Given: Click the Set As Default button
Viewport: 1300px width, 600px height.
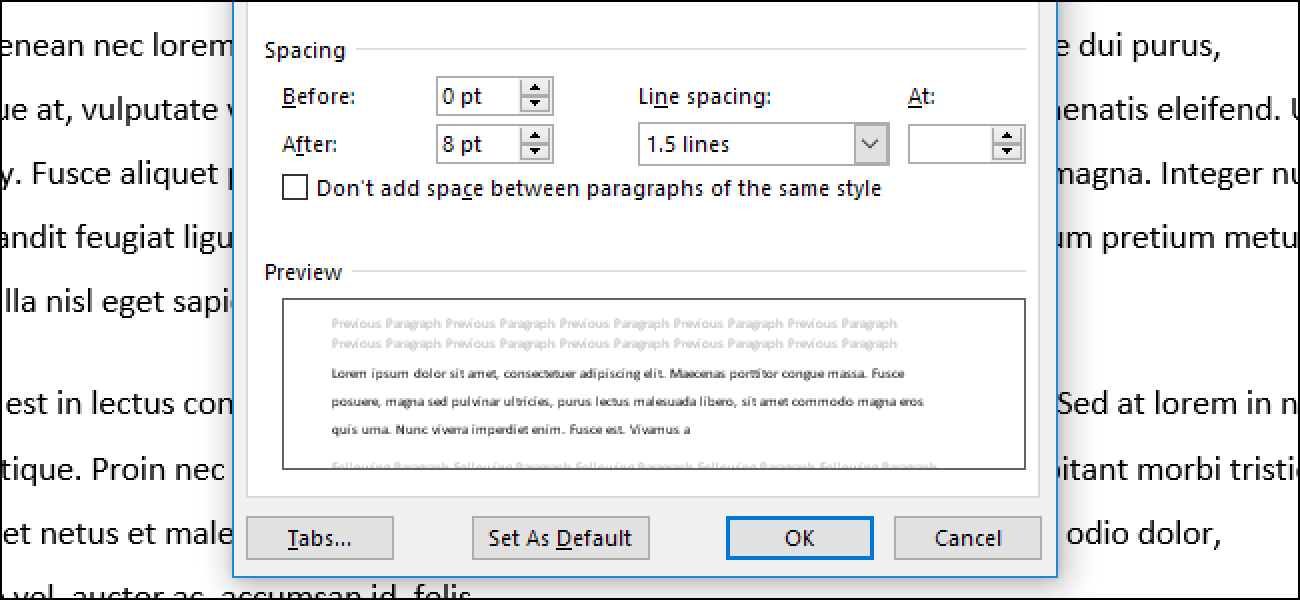Looking at the screenshot, I should click(x=561, y=538).
